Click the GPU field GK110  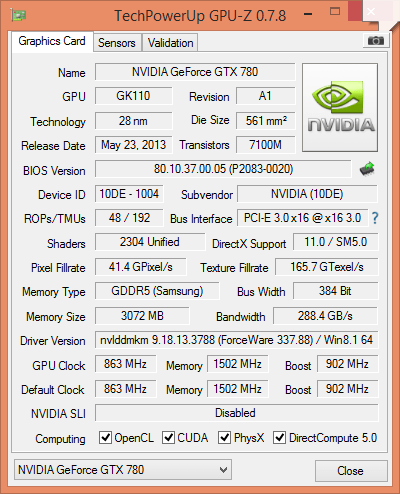tap(133, 96)
